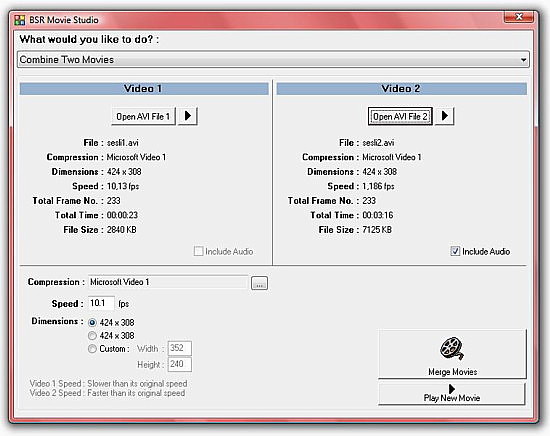Click Video 1 file size 2840 KB

(x=121, y=230)
